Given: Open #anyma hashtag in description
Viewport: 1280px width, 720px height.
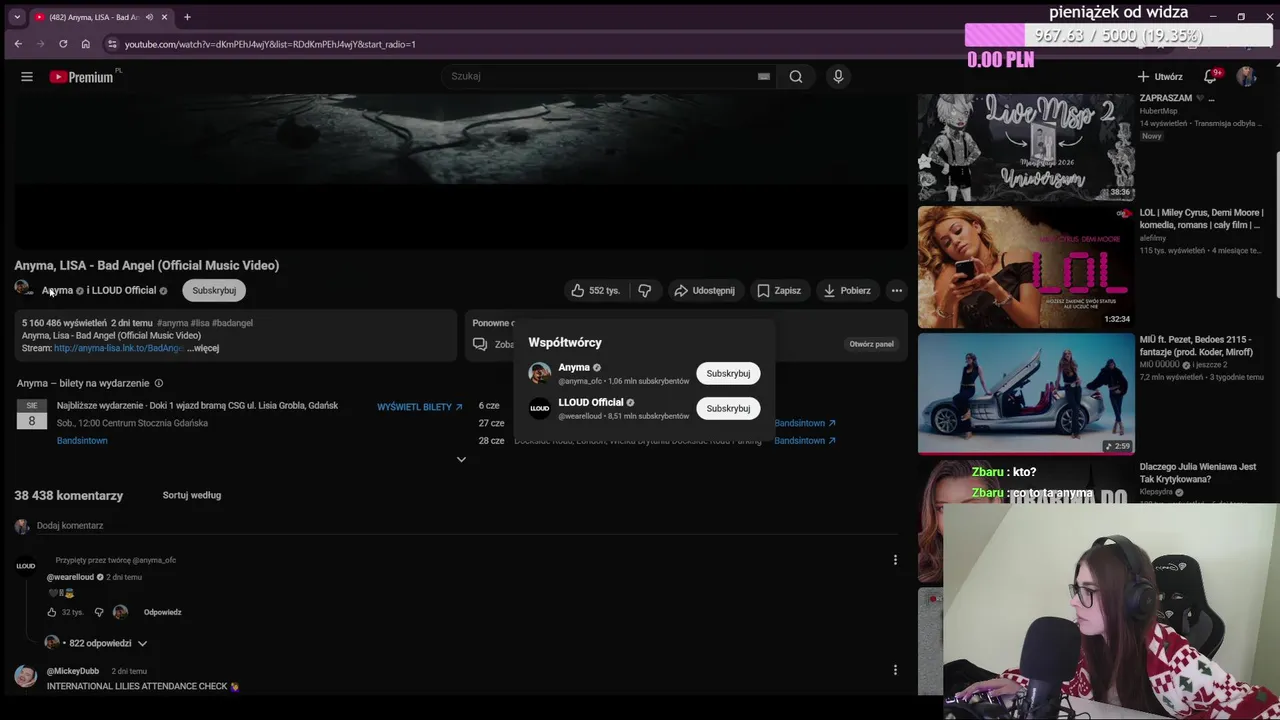Looking at the screenshot, I should tap(173, 323).
